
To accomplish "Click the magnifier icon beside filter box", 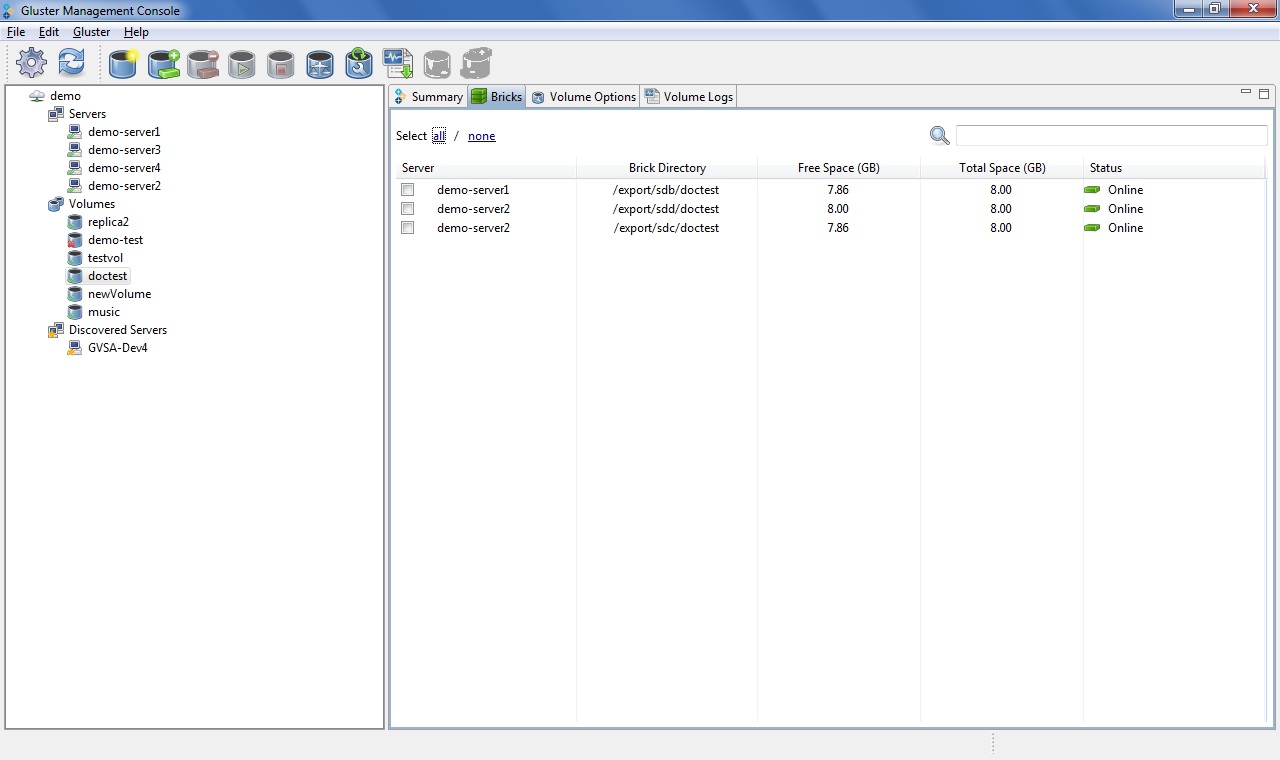I will pos(939,136).
